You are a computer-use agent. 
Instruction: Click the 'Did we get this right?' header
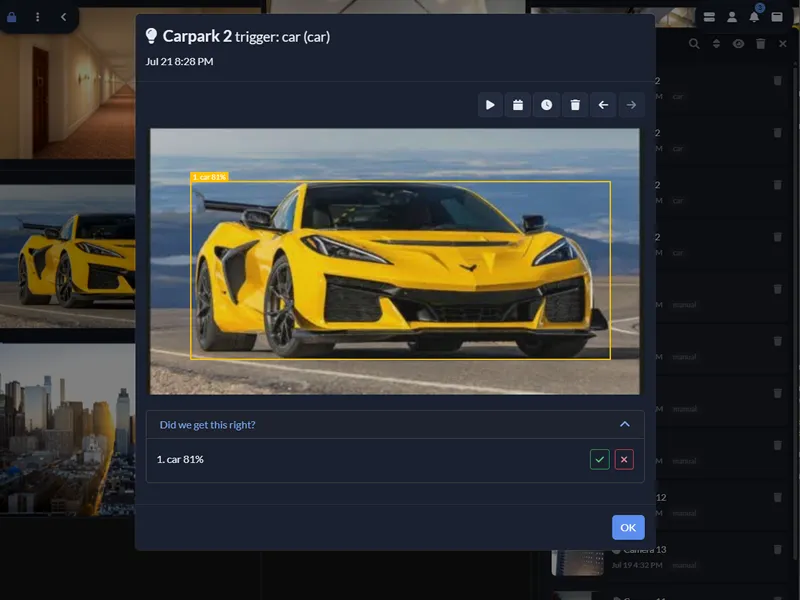(395, 424)
